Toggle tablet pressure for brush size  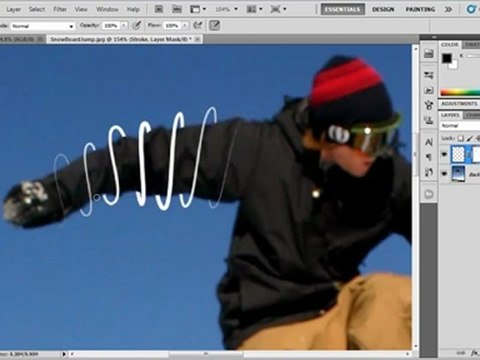(214, 25)
